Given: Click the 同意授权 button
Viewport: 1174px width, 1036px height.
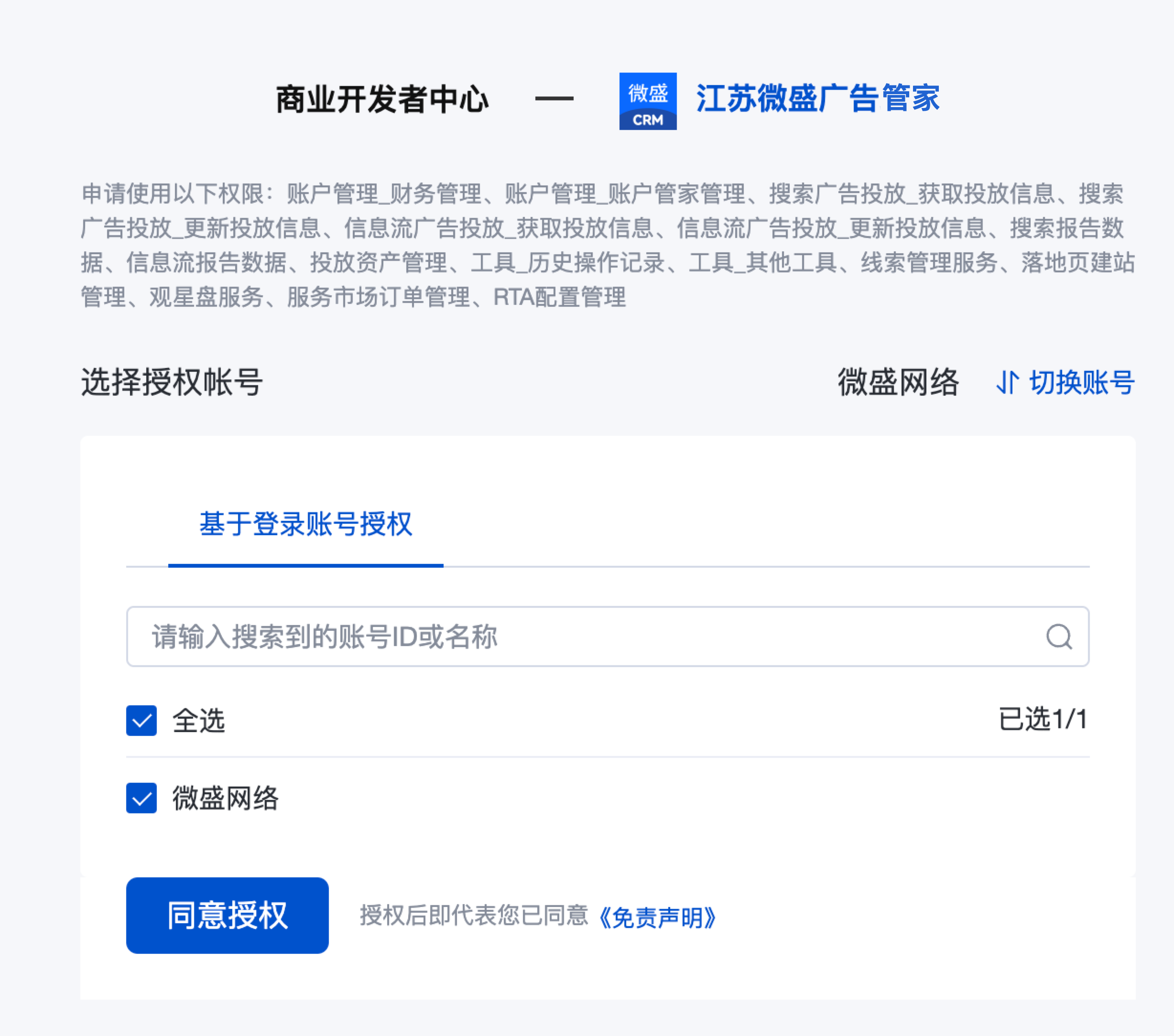Looking at the screenshot, I should pos(228,916).
